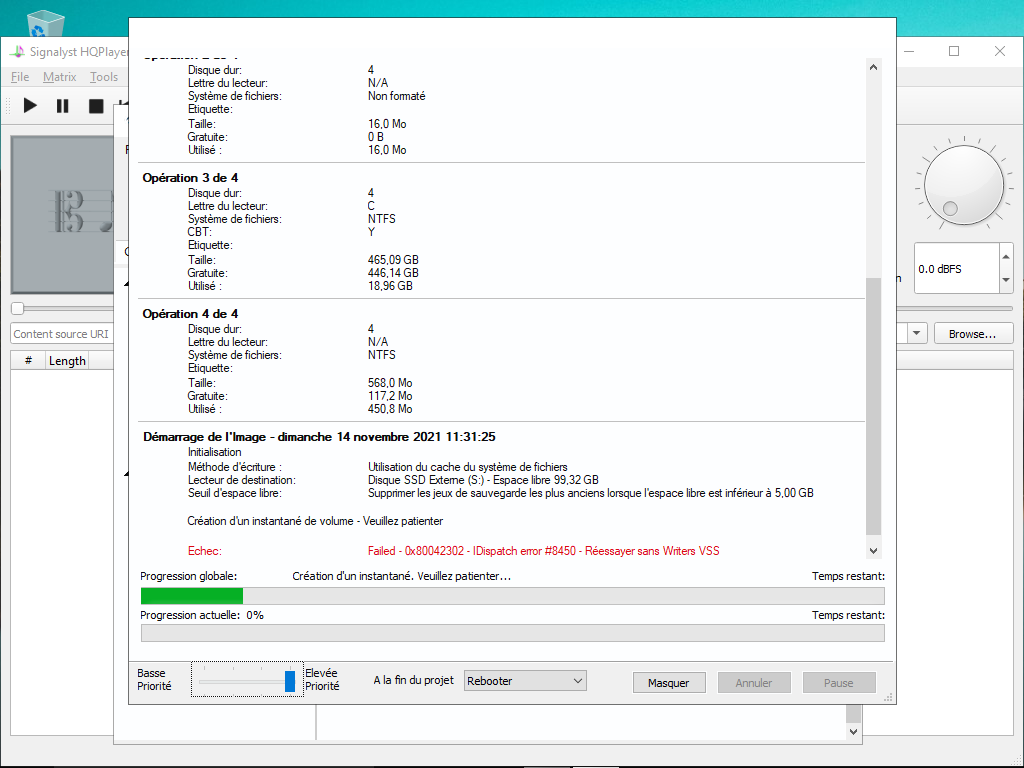Close the HQPlayer window
Screen dimensions: 1024x768
pyautogui.click(x=1000, y=51)
